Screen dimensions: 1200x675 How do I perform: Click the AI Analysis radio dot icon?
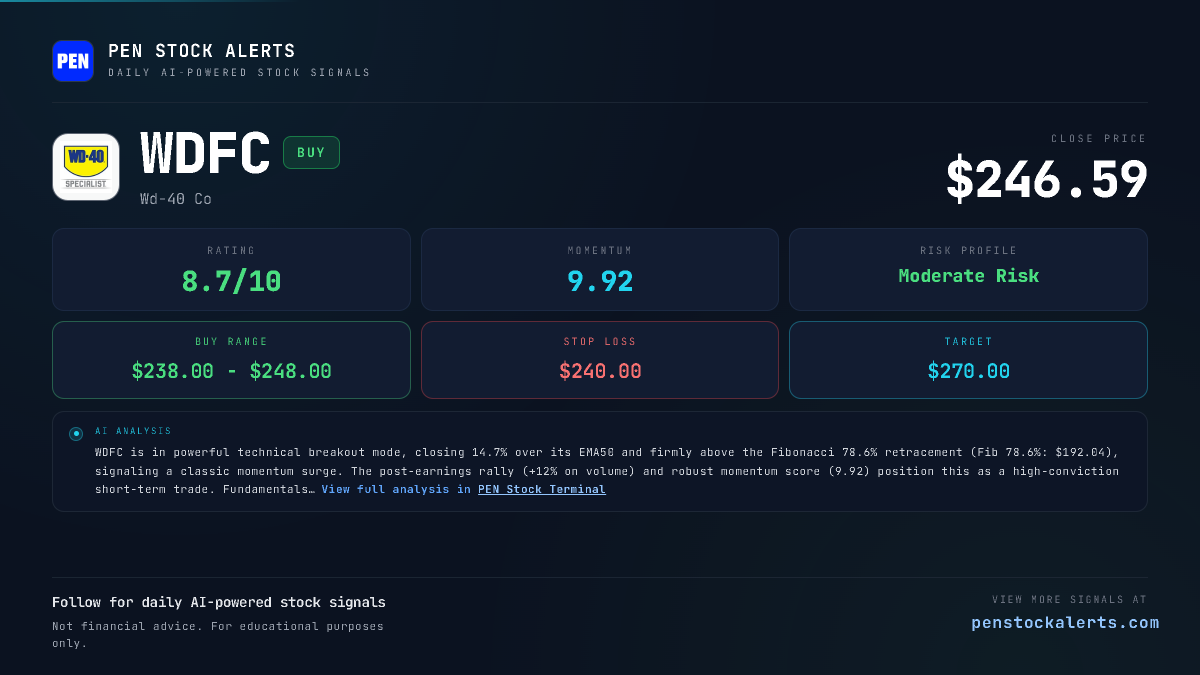[x=76, y=434]
